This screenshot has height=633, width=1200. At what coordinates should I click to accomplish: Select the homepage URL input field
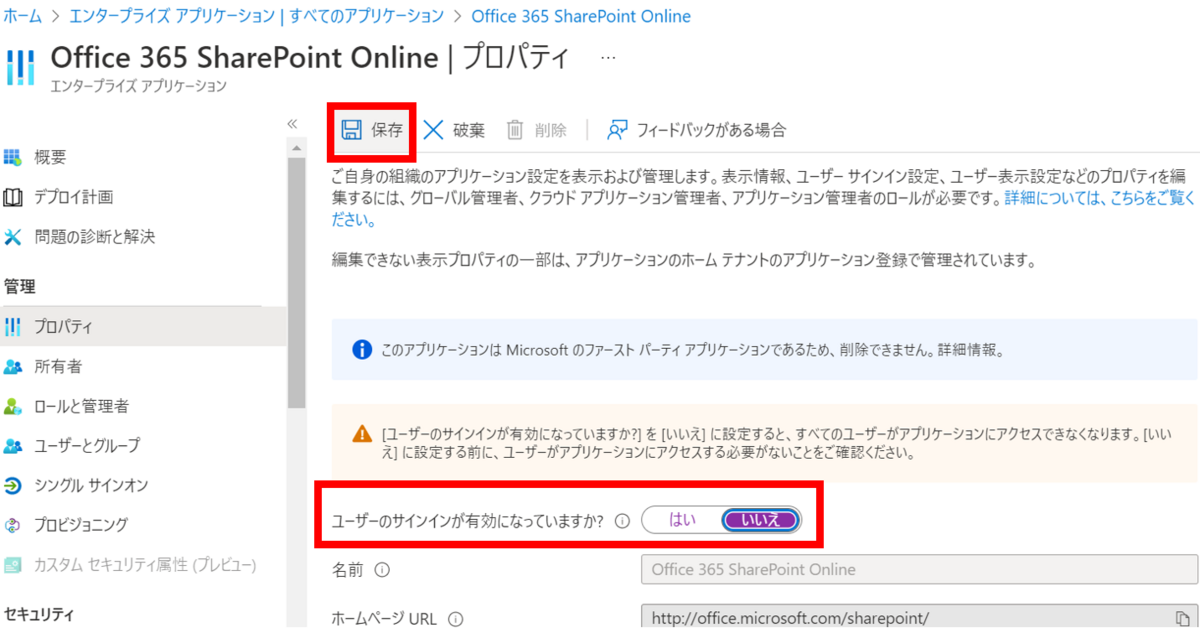coord(919,617)
